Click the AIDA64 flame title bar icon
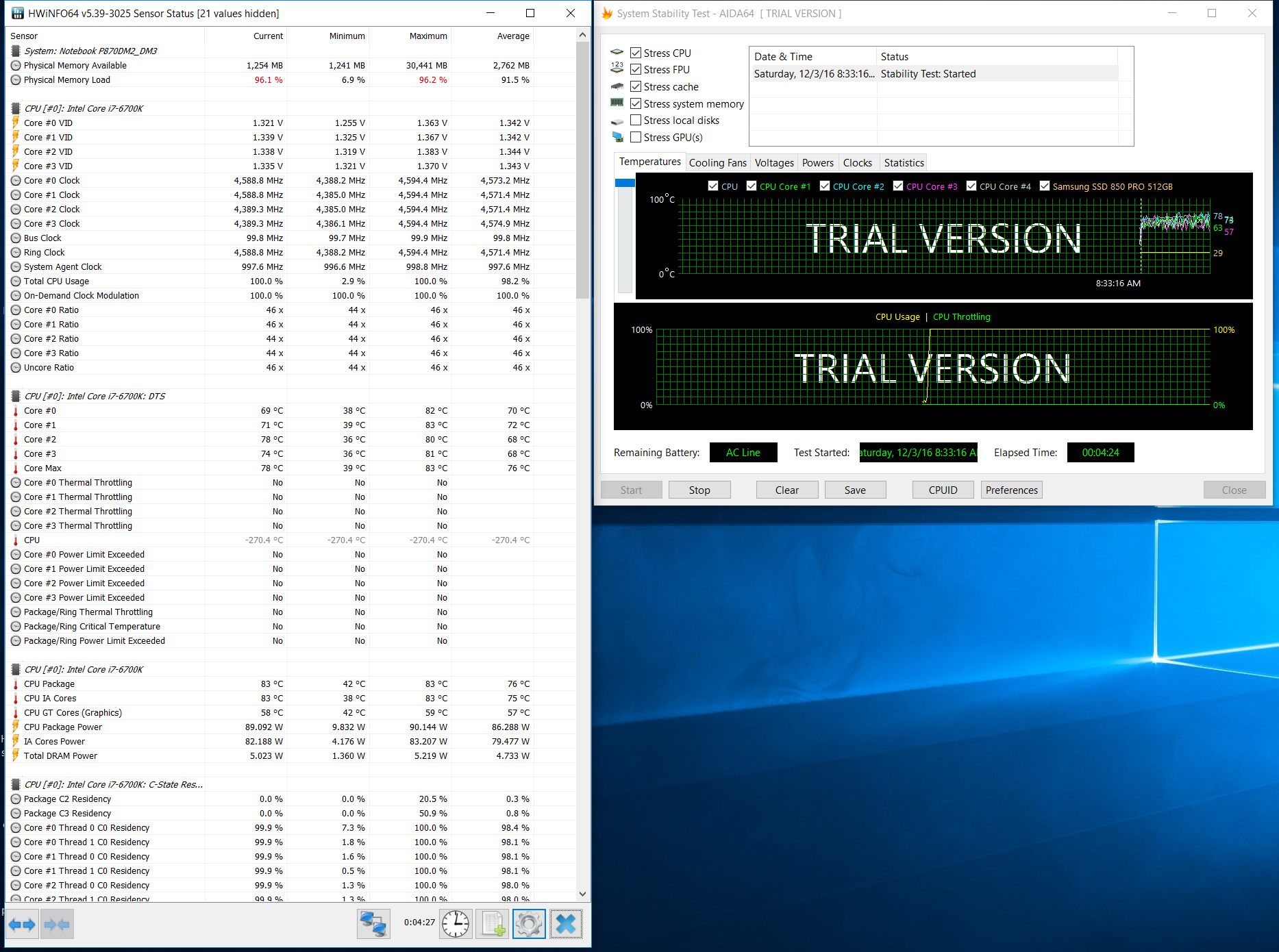The height and width of the screenshot is (952, 1279). 607,14
